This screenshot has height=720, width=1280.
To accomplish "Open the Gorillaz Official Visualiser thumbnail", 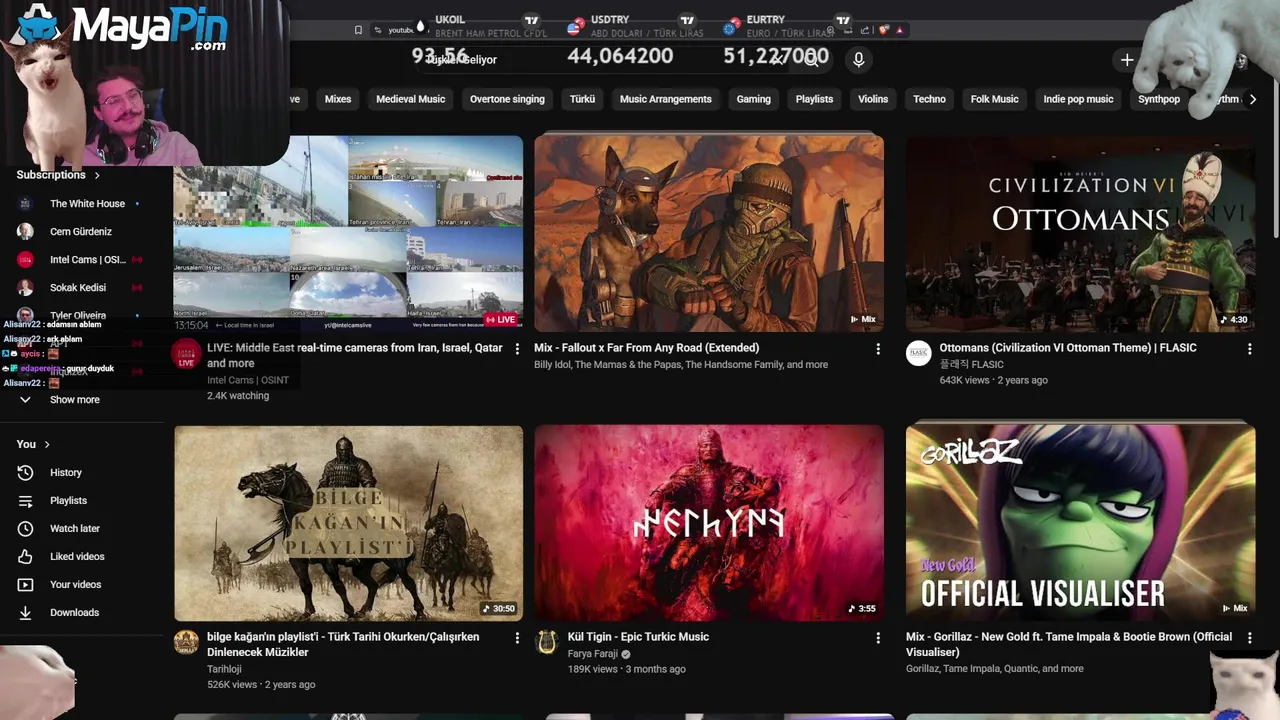I will (x=1080, y=523).
